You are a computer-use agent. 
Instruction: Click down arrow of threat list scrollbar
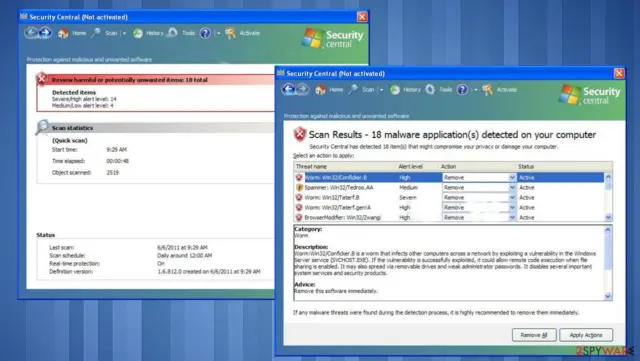[x=608, y=218]
